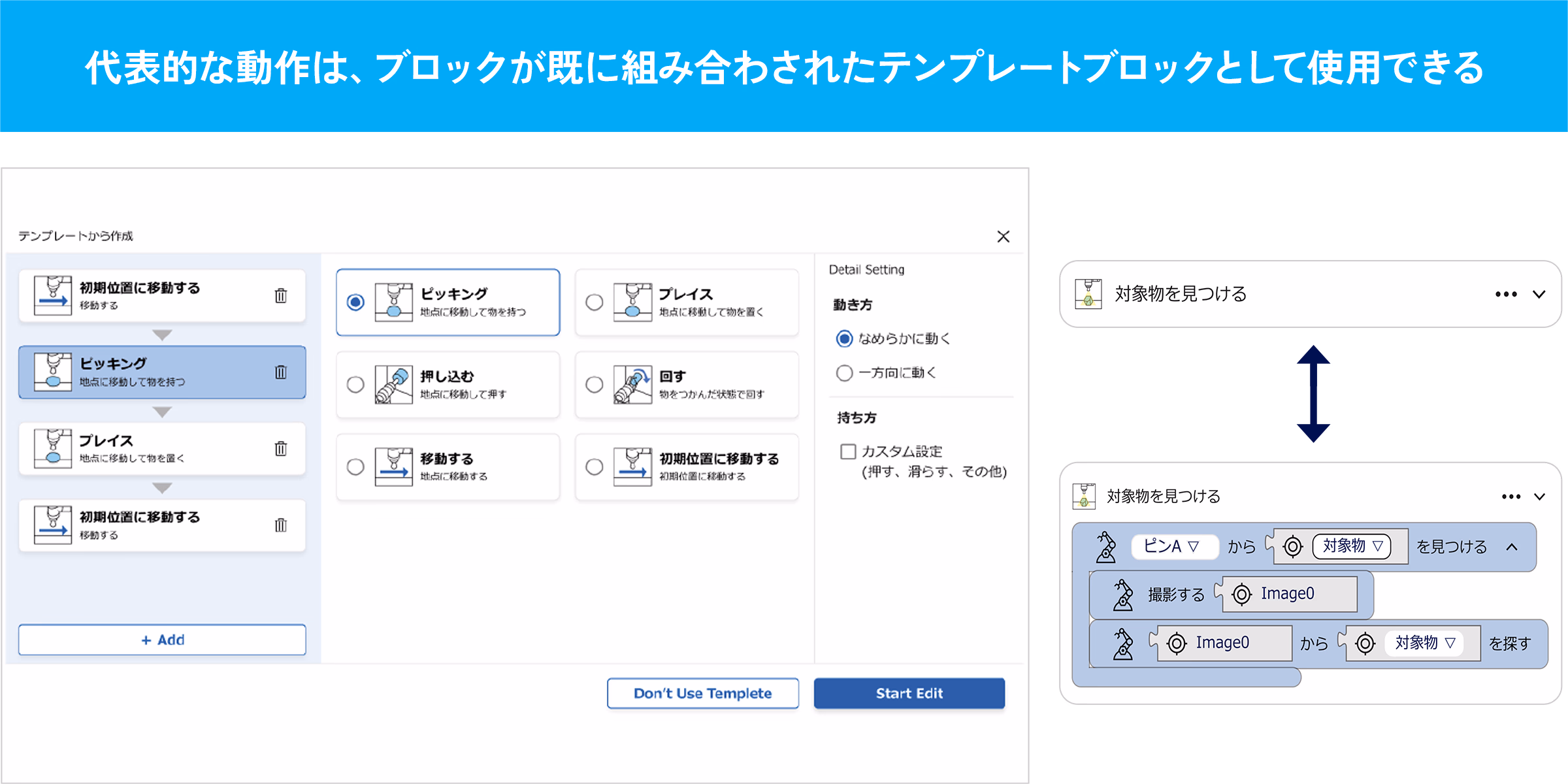Click Don't Use Templete
Screen dimensions: 1568x784
click(703, 693)
